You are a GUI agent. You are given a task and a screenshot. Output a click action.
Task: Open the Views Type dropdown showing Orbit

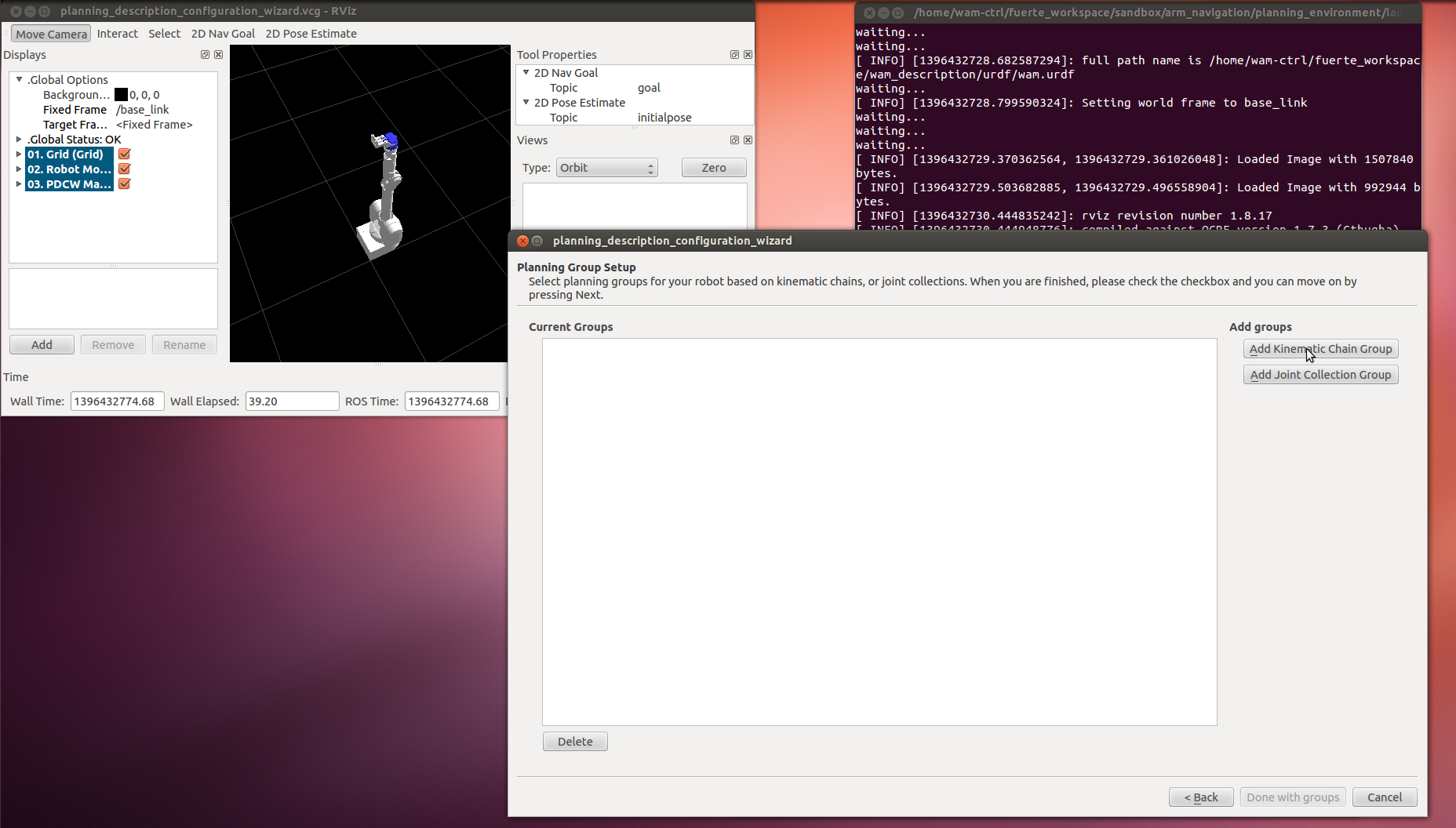point(606,168)
